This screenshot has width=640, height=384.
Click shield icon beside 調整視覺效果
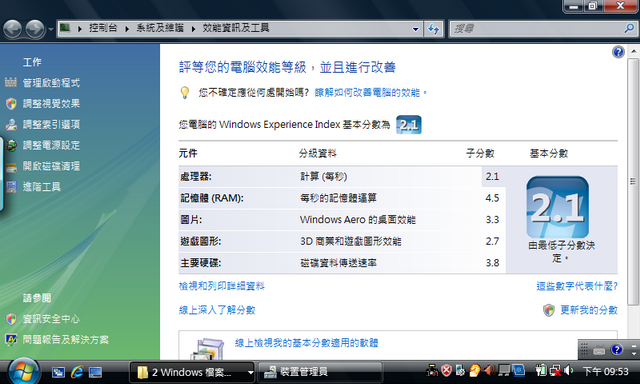[x=11, y=104]
